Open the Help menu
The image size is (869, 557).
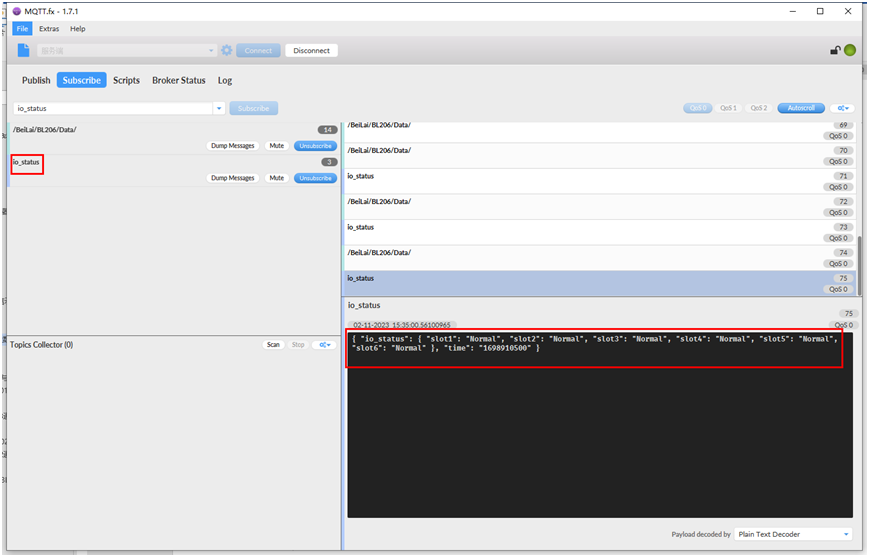click(78, 29)
